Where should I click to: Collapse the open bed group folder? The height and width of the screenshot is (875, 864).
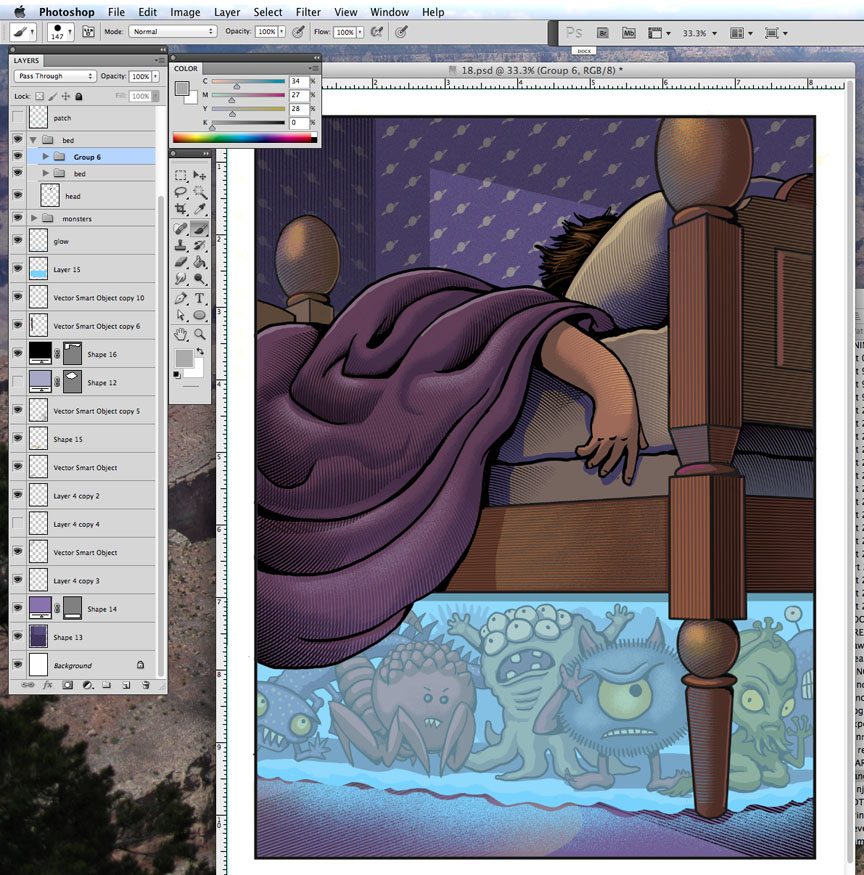[x=33, y=140]
